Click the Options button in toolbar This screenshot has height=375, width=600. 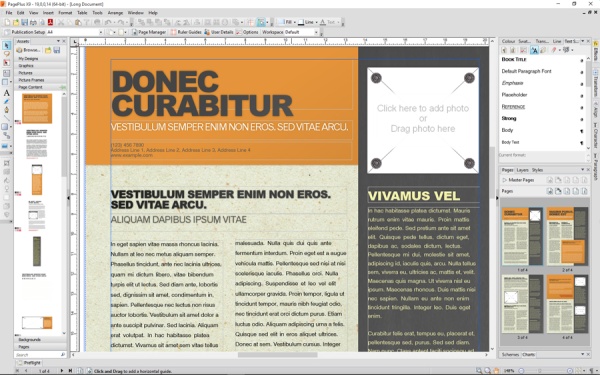pos(248,32)
